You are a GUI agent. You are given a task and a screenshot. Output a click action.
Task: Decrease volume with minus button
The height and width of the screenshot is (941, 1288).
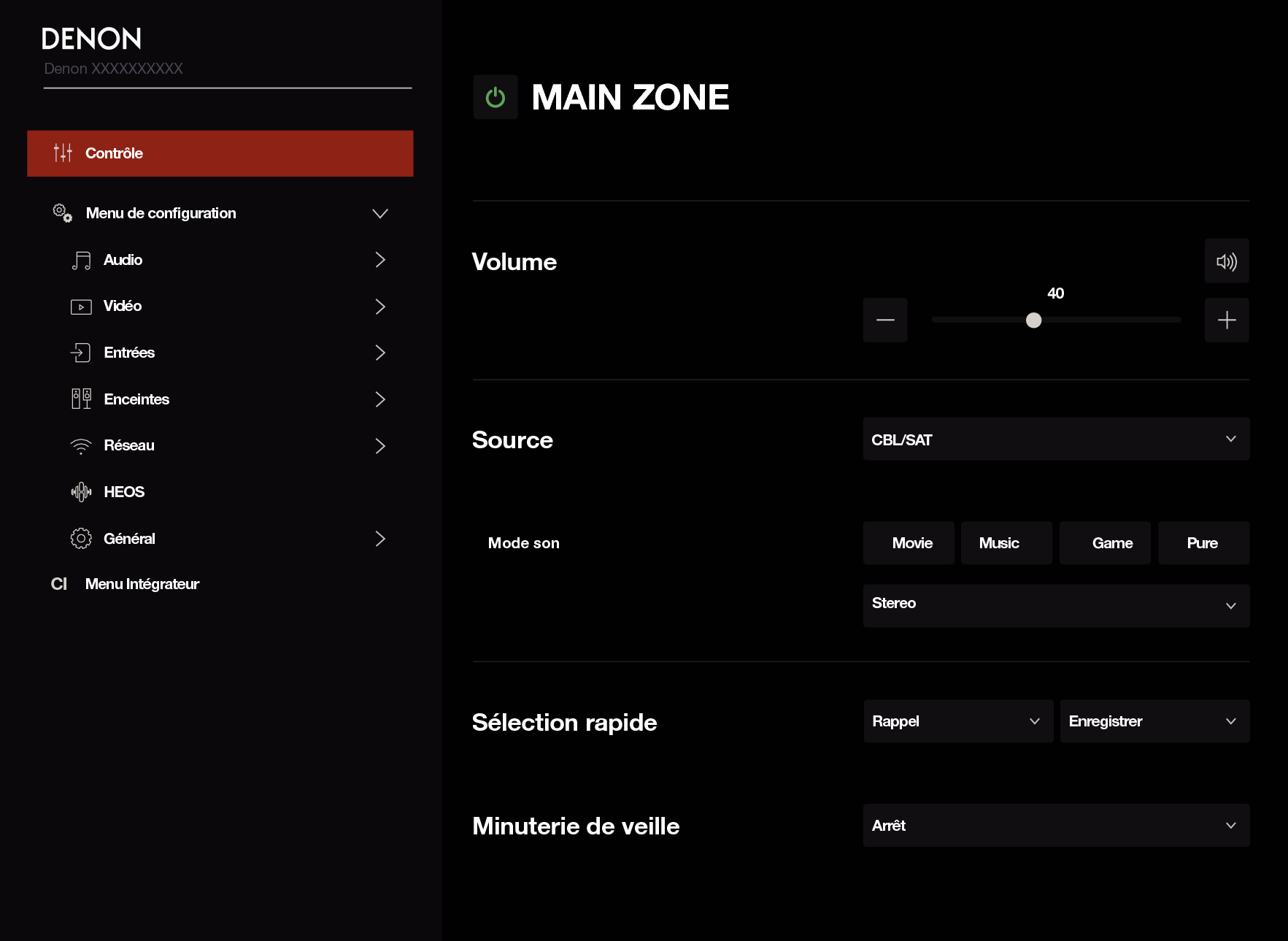tap(885, 320)
